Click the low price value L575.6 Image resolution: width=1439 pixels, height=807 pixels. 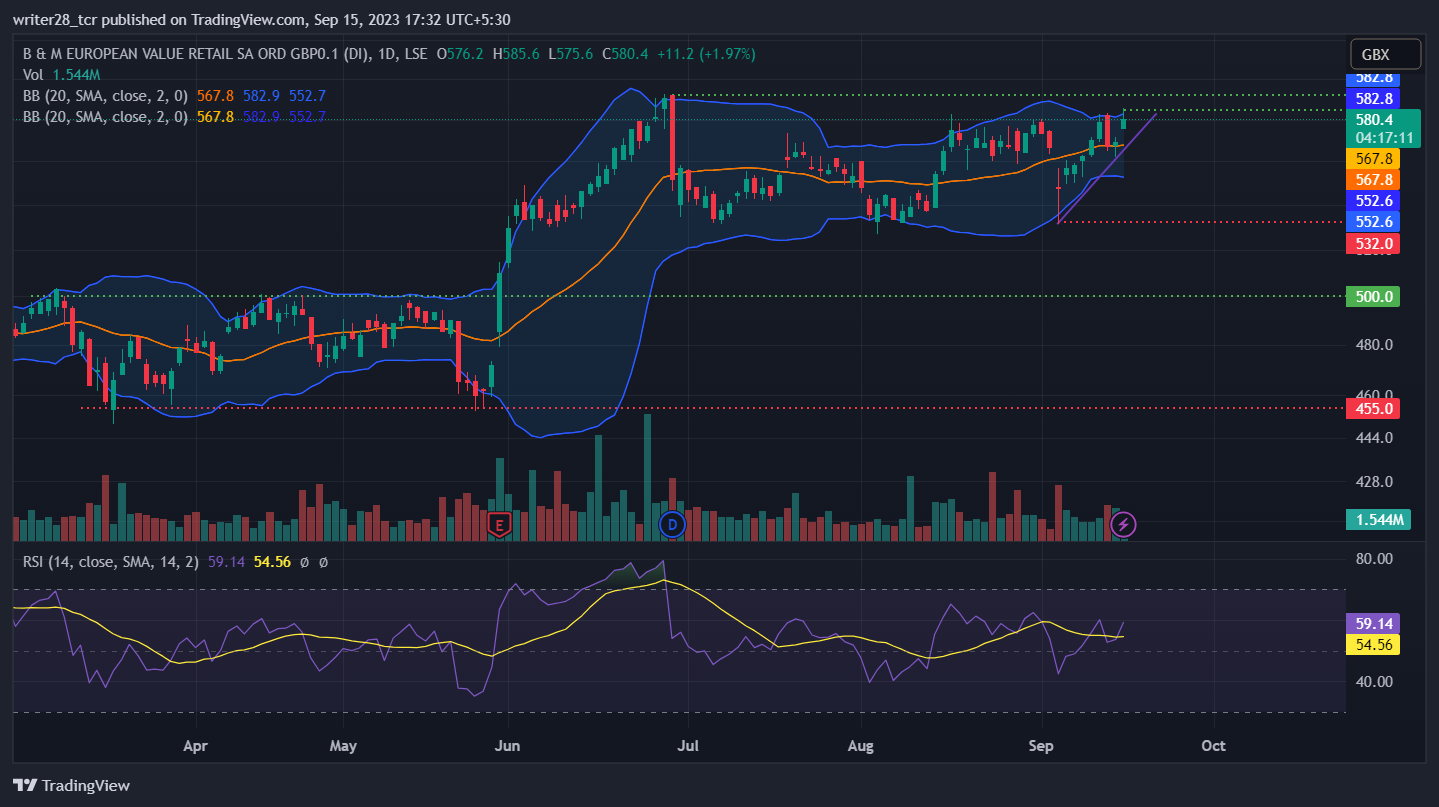point(572,54)
